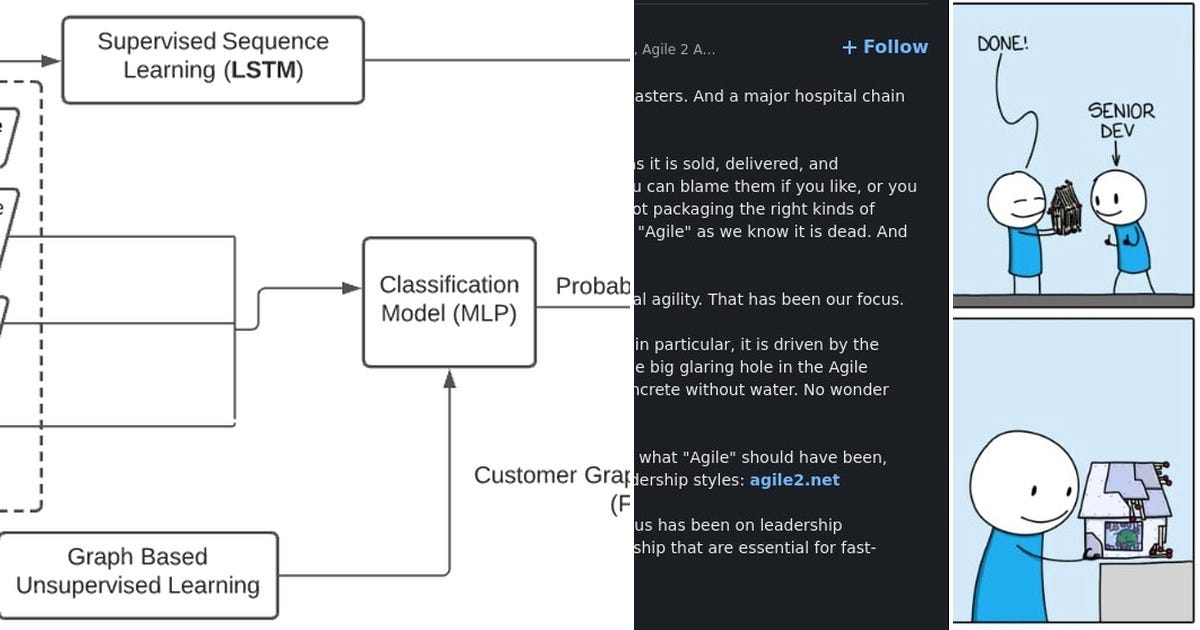Click the "Probab..." output text
The width and height of the screenshot is (1200, 630).
[x=594, y=285]
